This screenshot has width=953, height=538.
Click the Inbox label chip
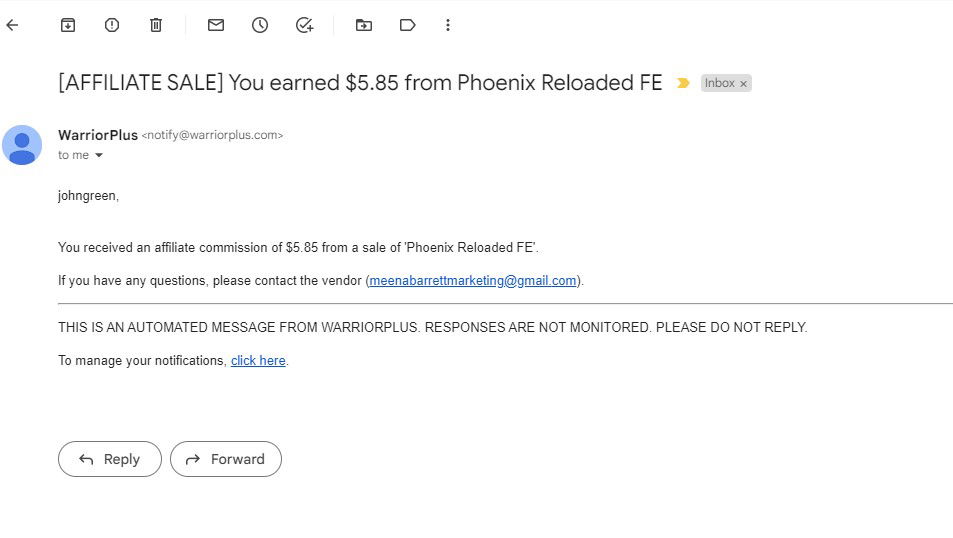pyautogui.click(x=720, y=83)
